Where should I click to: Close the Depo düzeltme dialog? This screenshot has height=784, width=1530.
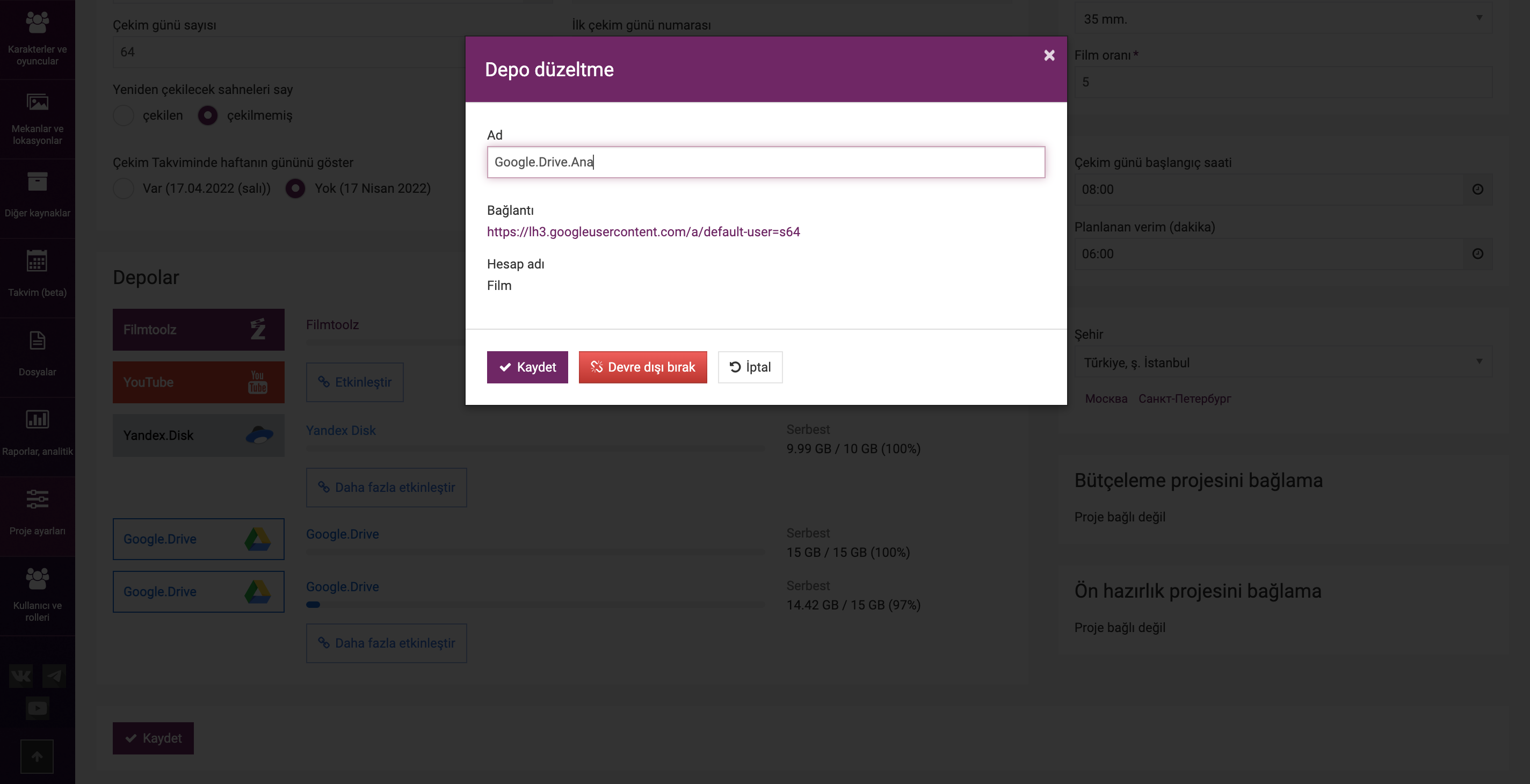click(x=1049, y=55)
